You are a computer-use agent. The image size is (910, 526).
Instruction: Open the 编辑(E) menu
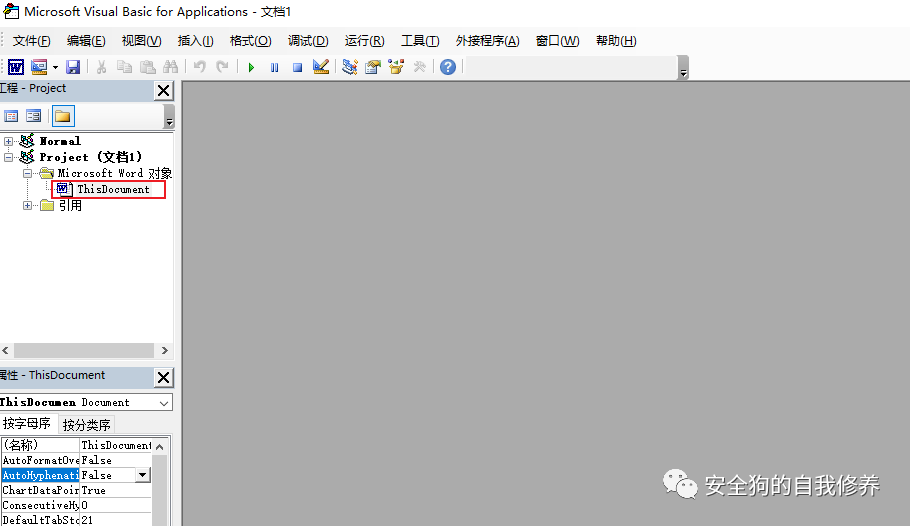(x=86, y=41)
